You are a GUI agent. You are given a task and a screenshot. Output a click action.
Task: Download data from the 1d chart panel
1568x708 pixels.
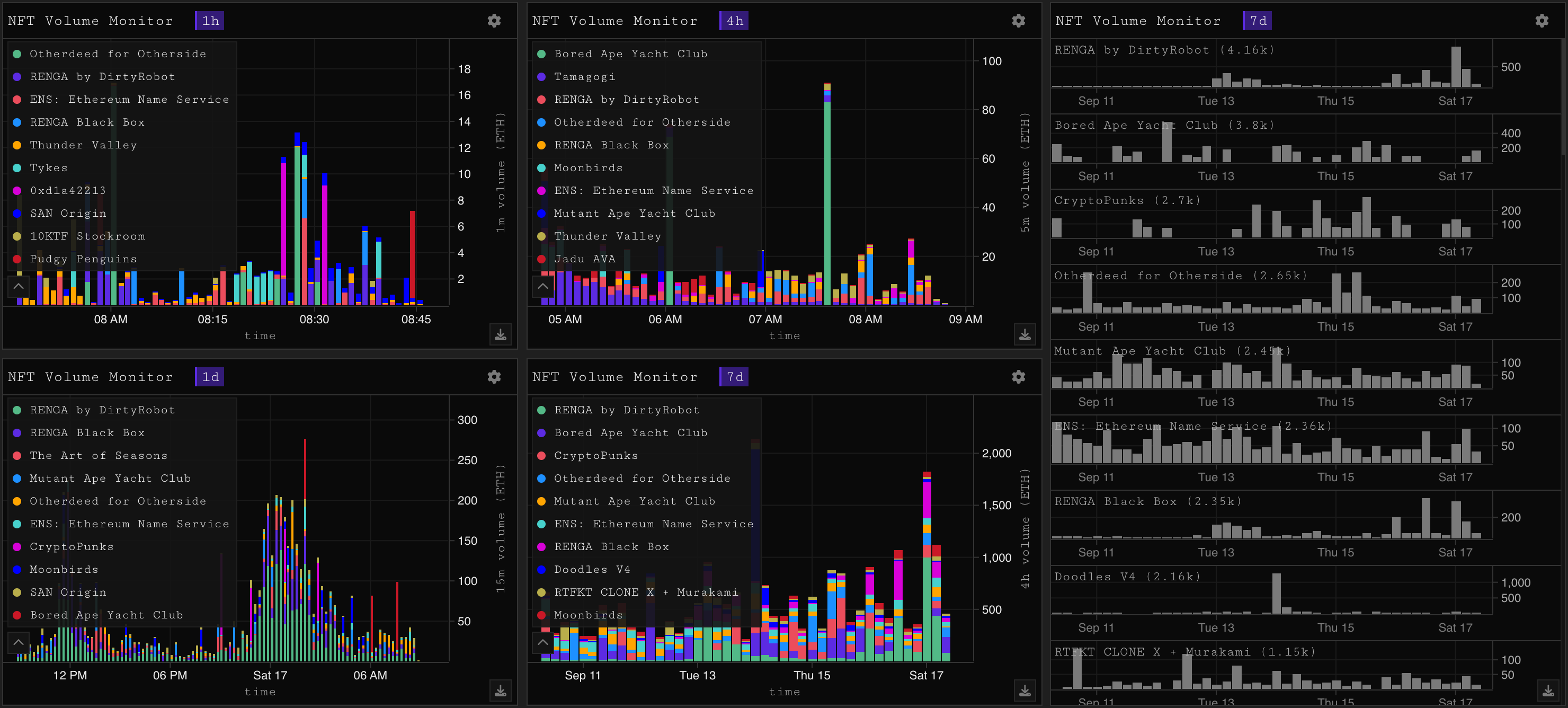pyautogui.click(x=501, y=691)
